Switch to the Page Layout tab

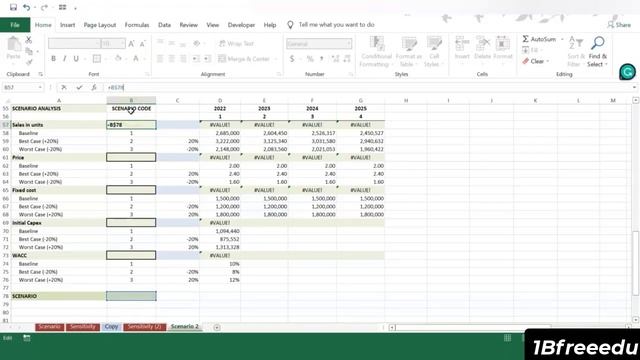[100, 25]
